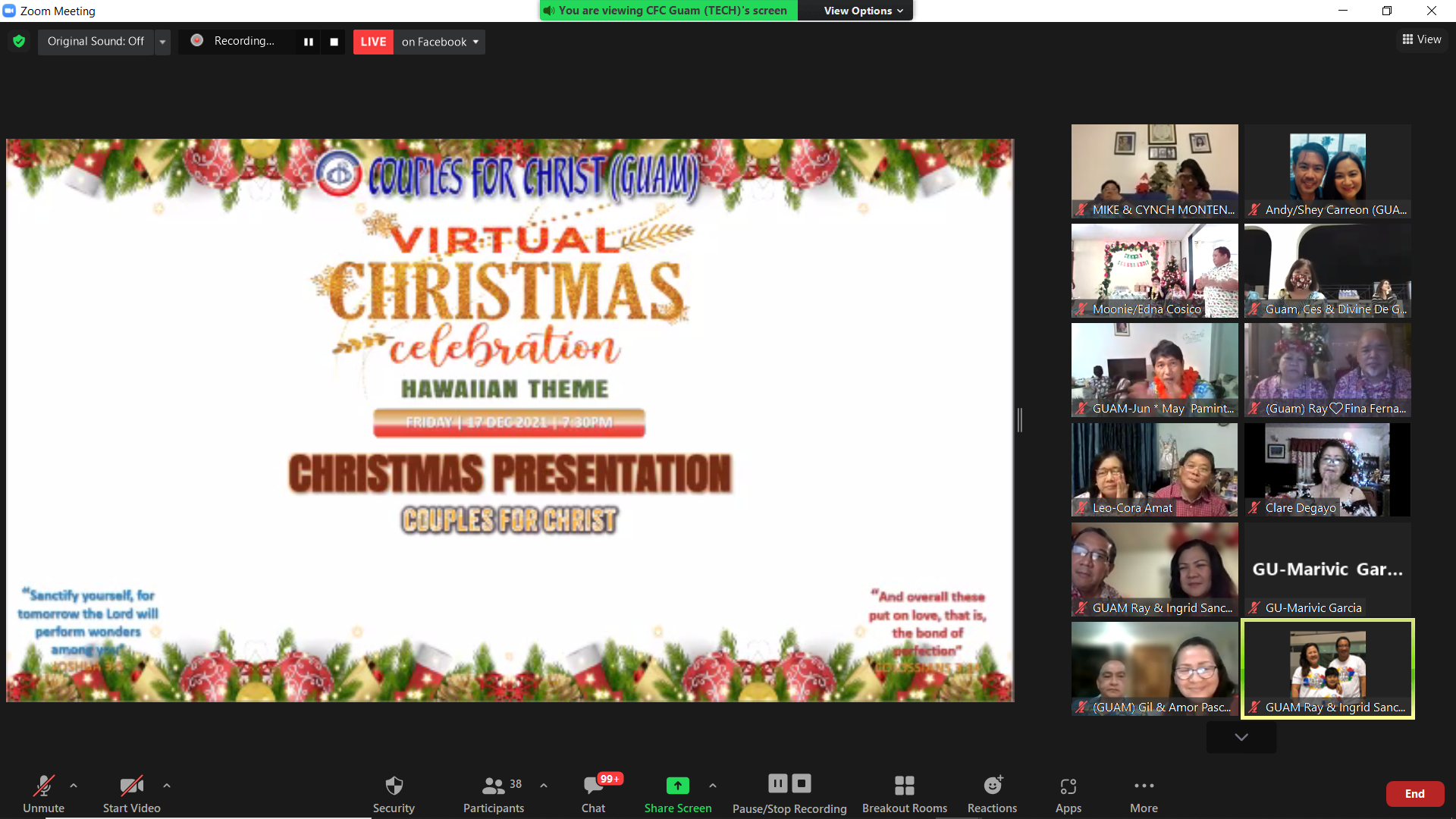Select highlighted GUAM Ray & Ingrid Sanc tile
Viewport: 1456px width, 819px height.
[x=1327, y=669]
